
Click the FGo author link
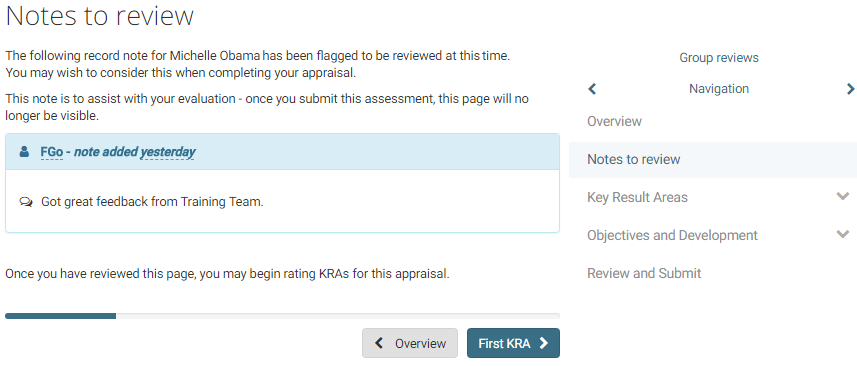tap(52, 152)
